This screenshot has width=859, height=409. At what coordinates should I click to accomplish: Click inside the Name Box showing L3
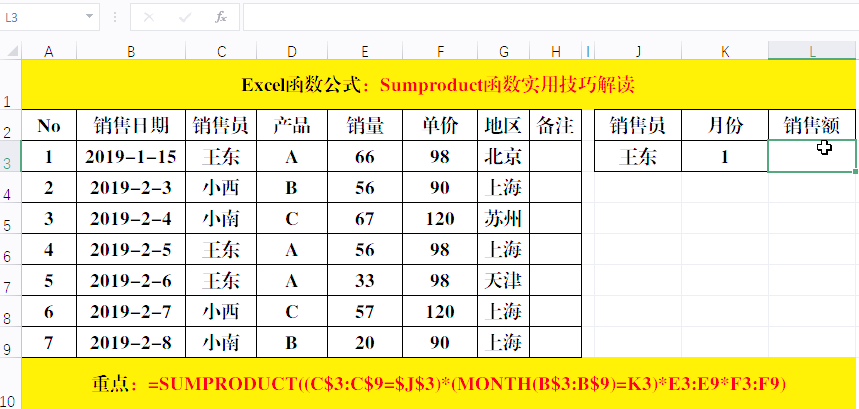[x=41, y=17]
